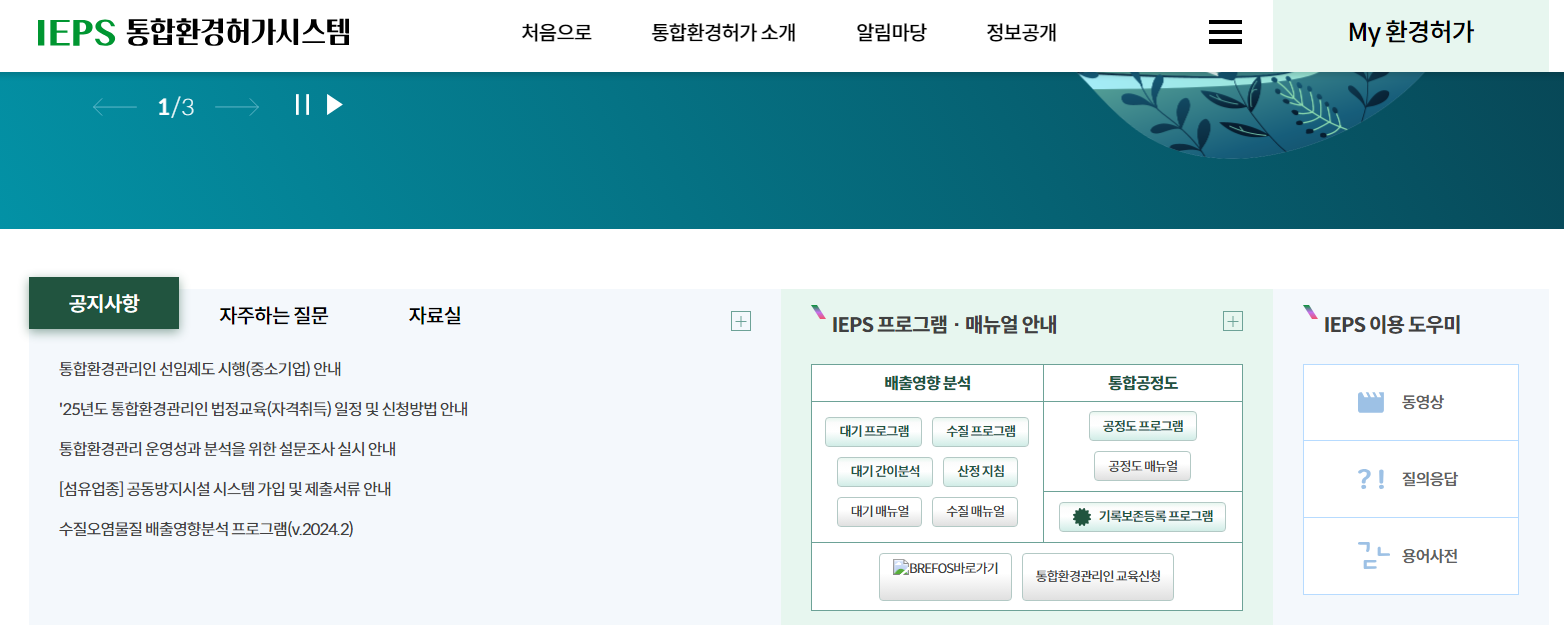Open the 알림마당 menu
Viewport: 1564px width, 636px height.
890,32
